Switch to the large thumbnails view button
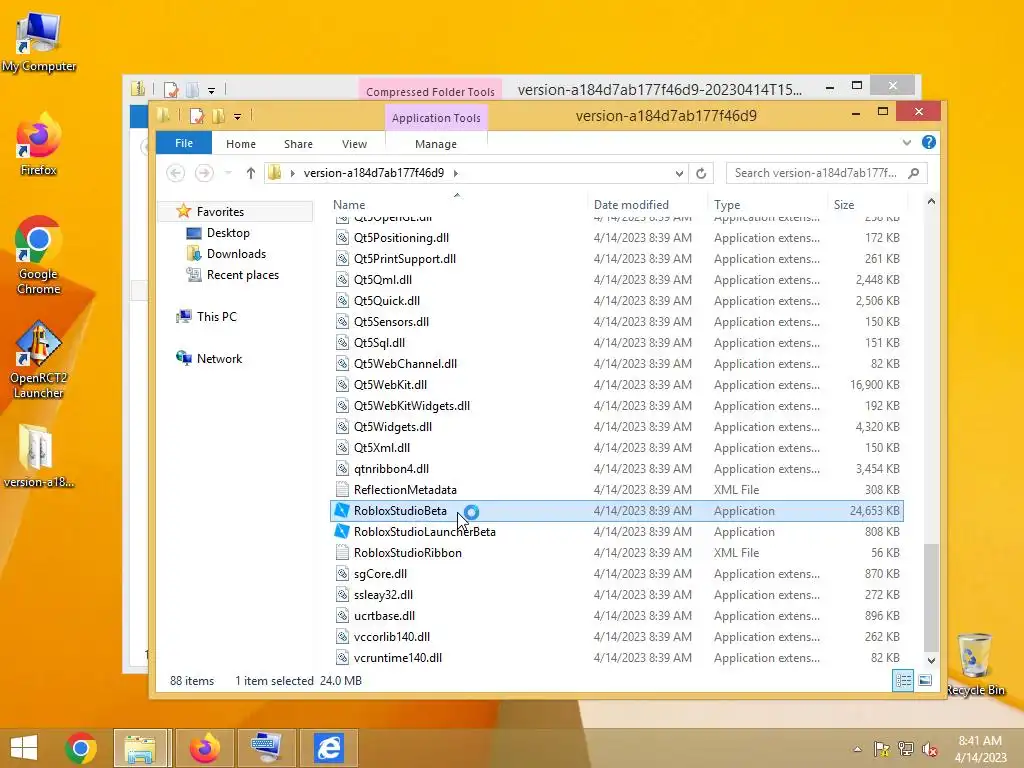This screenshot has height=768, width=1024. click(x=925, y=680)
